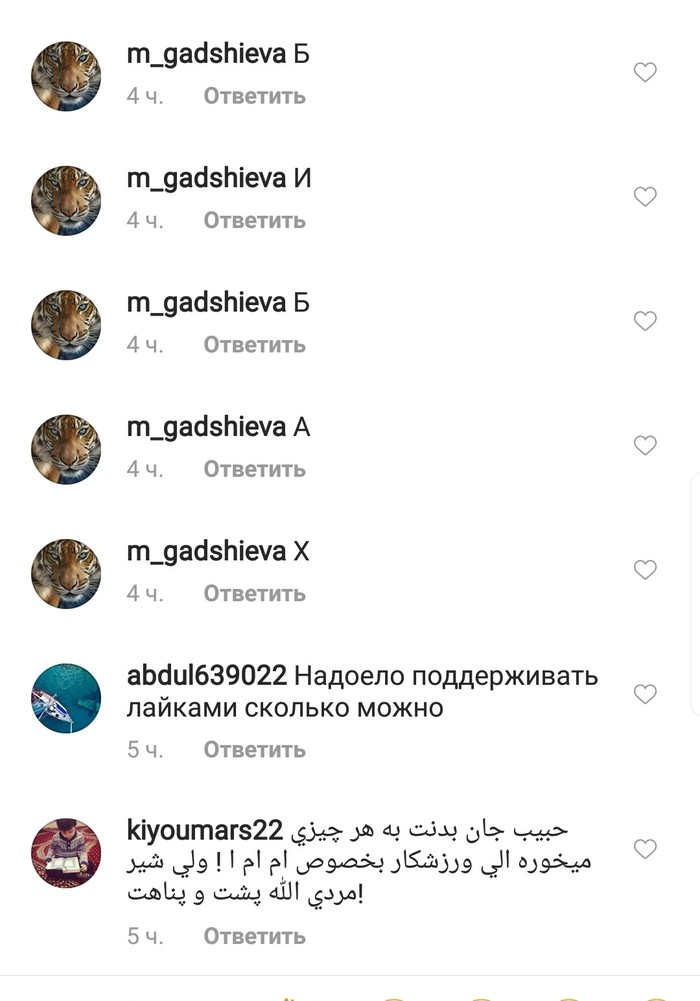Screen dimensions: 700x1001
Task: Click Ответить under the 'X' comment
Action: coord(255,594)
